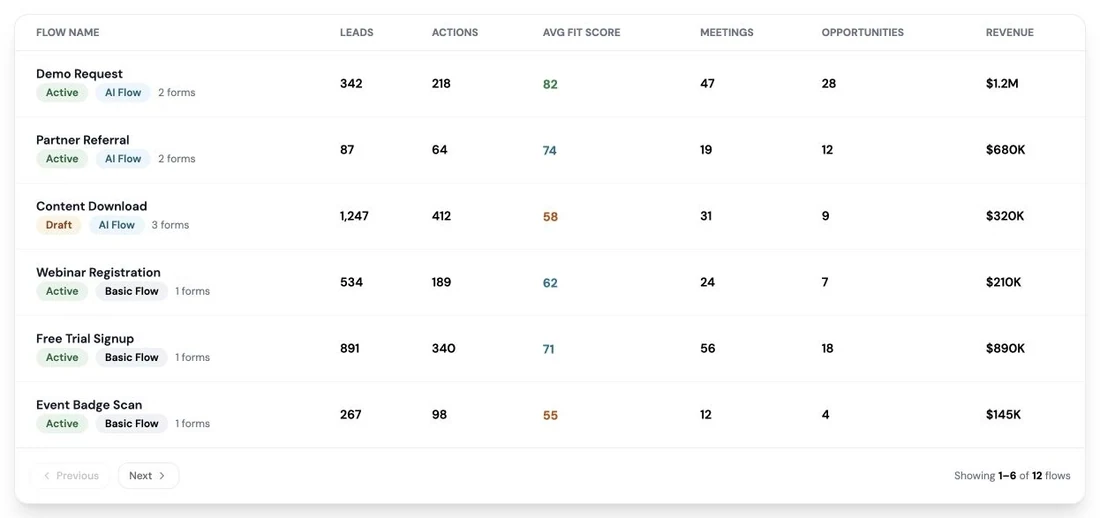Screen dimensions: 1100x518
Task: Click the 340 actions value
Action: pyautogui.click(x=443, y=348)
